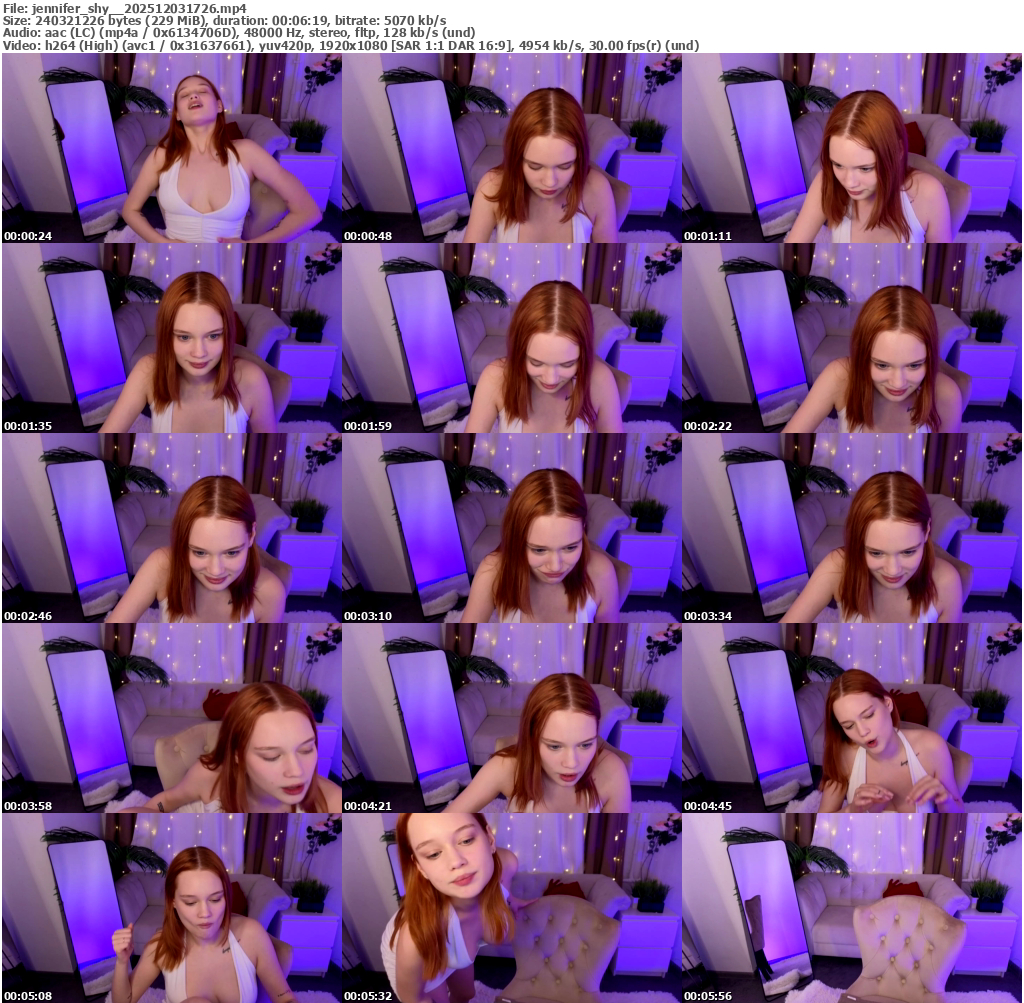Open the thumbnail stamped 00:00:24
Viewport: 1024px width, 1003px height.
tap(171, 148)
